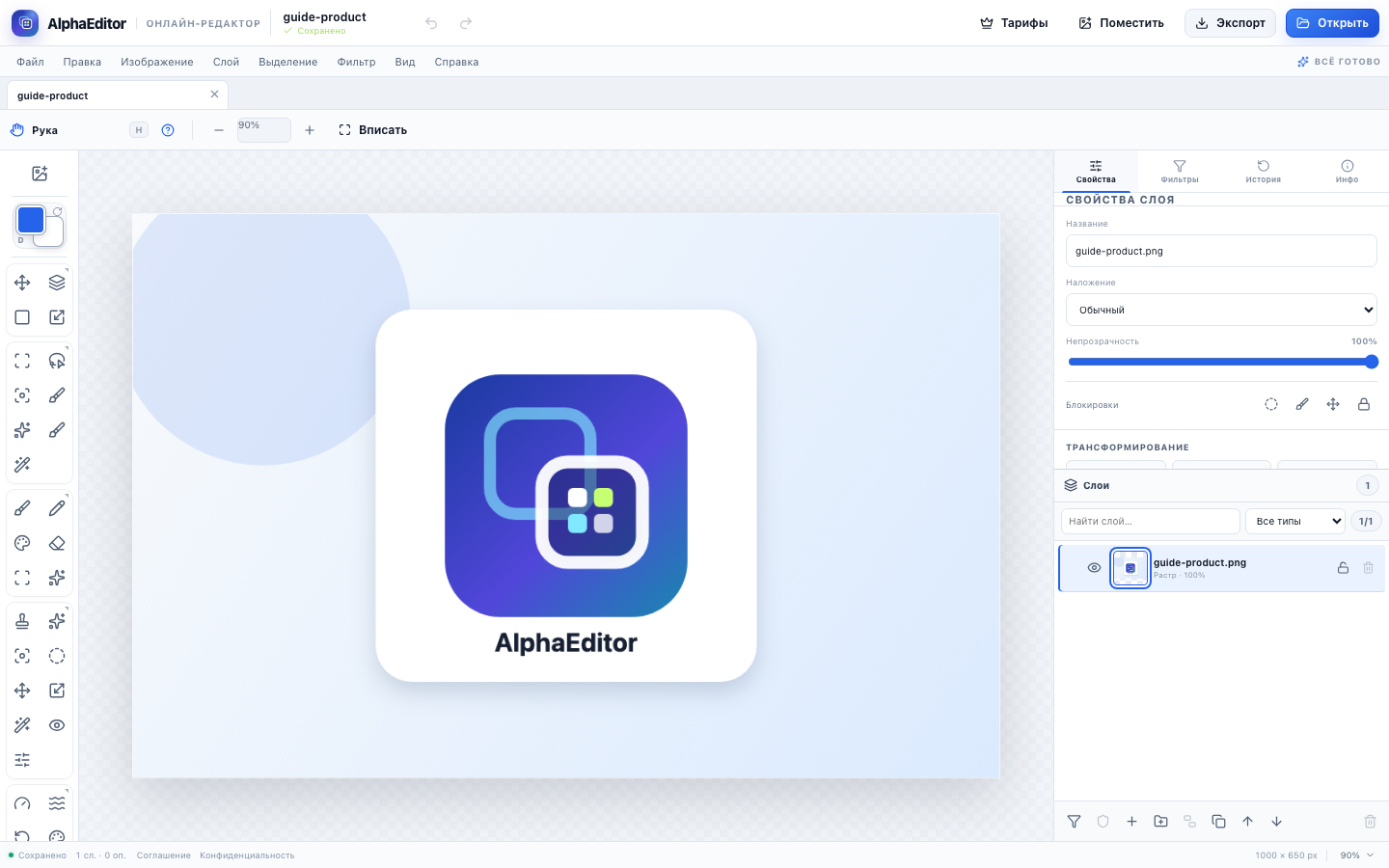1389x868 pixels.
Task: Open the Выделение menu
Action: 287,62
